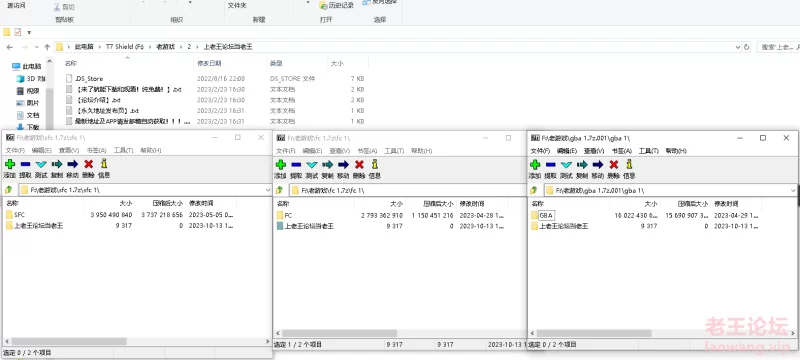Open 编辑(E) menu in fc window
The image size is (800, 360).
tap(312, 151)
